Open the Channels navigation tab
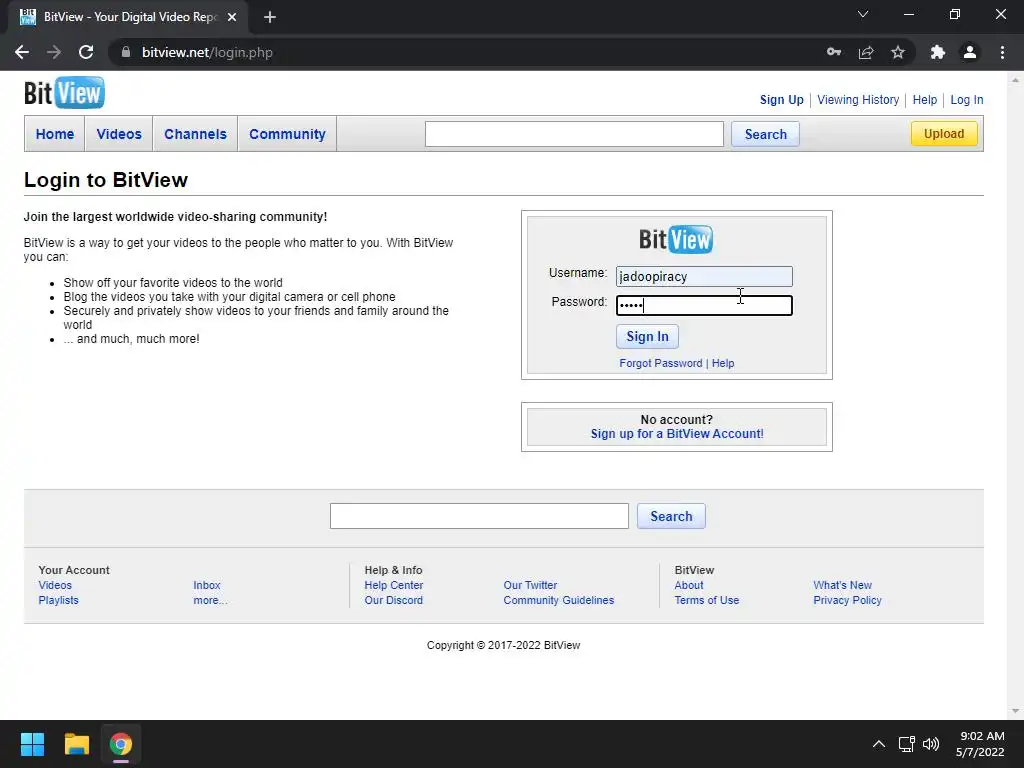This screenshot has width=1024, height=768. 195,134
